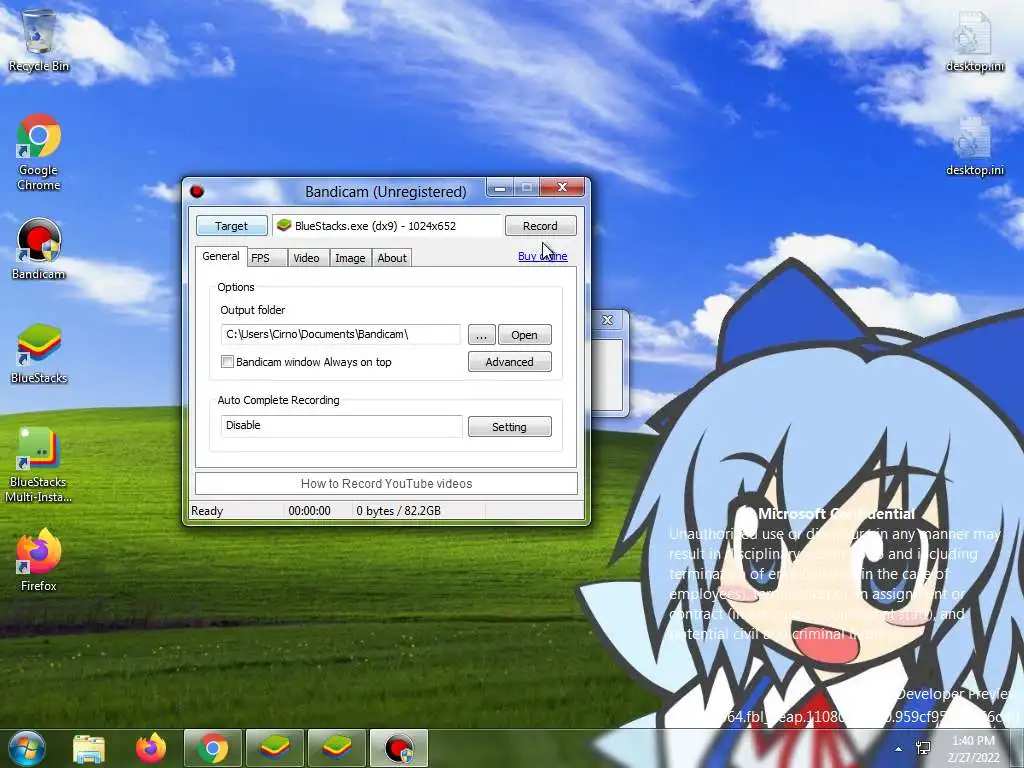Click the output folder path field
1024x768 pixels.
pos(340,334)
